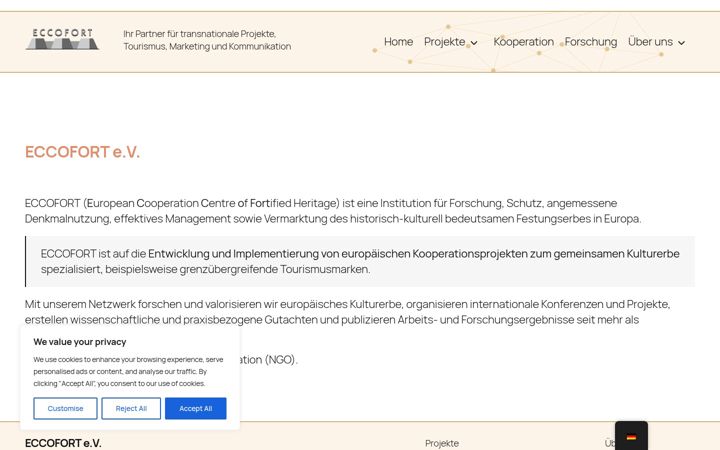The width and height of the screenshot is (720, 450).
Task: Click the 'We value your privacy' title
Action: click(x=79, y=342)
